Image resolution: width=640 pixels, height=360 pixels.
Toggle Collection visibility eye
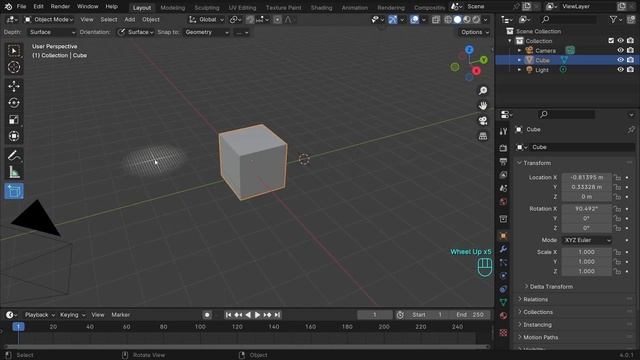click(x=620, y=40)
